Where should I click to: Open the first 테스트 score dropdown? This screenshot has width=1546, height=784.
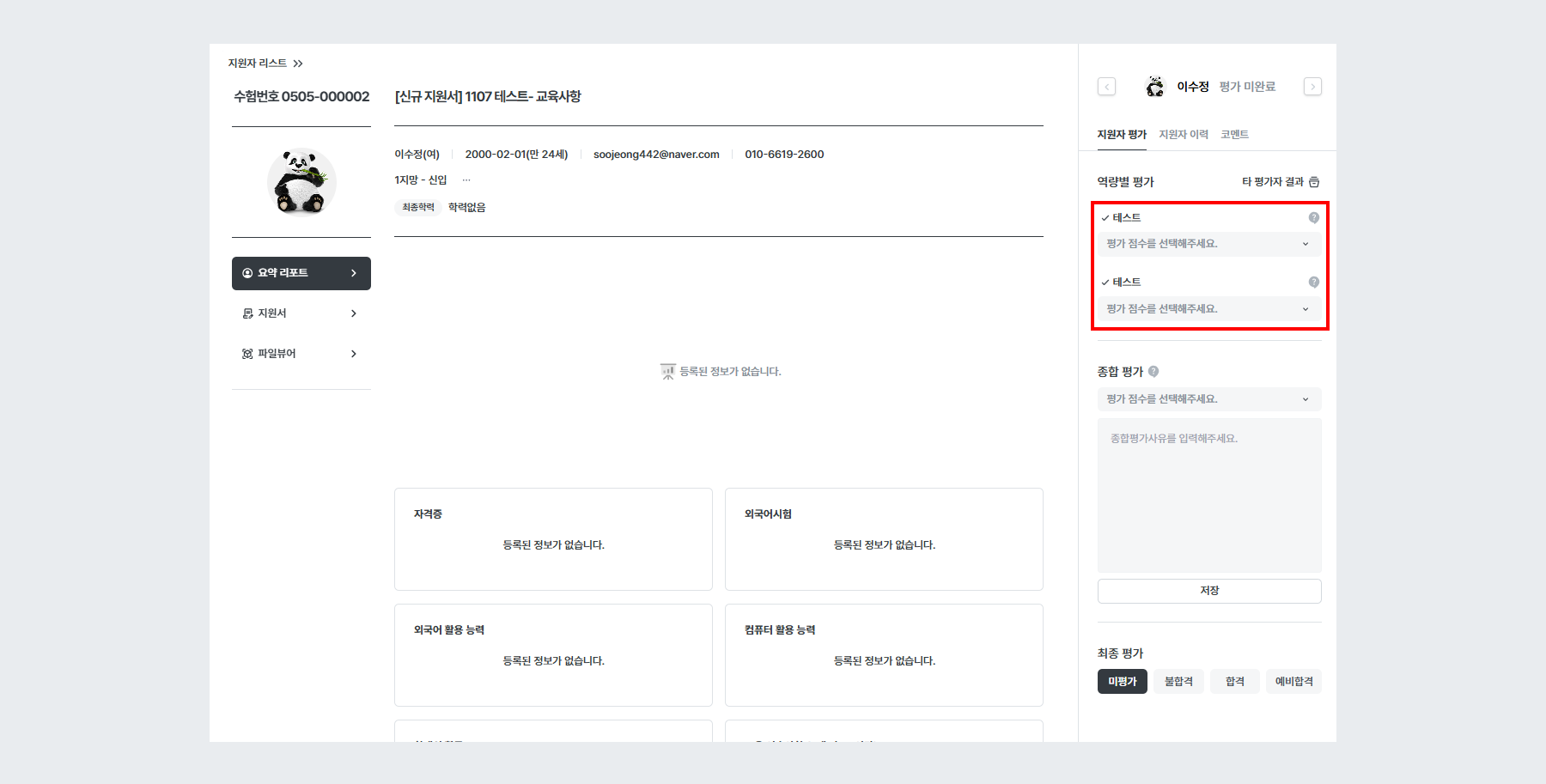click(x=1209, y=244)
